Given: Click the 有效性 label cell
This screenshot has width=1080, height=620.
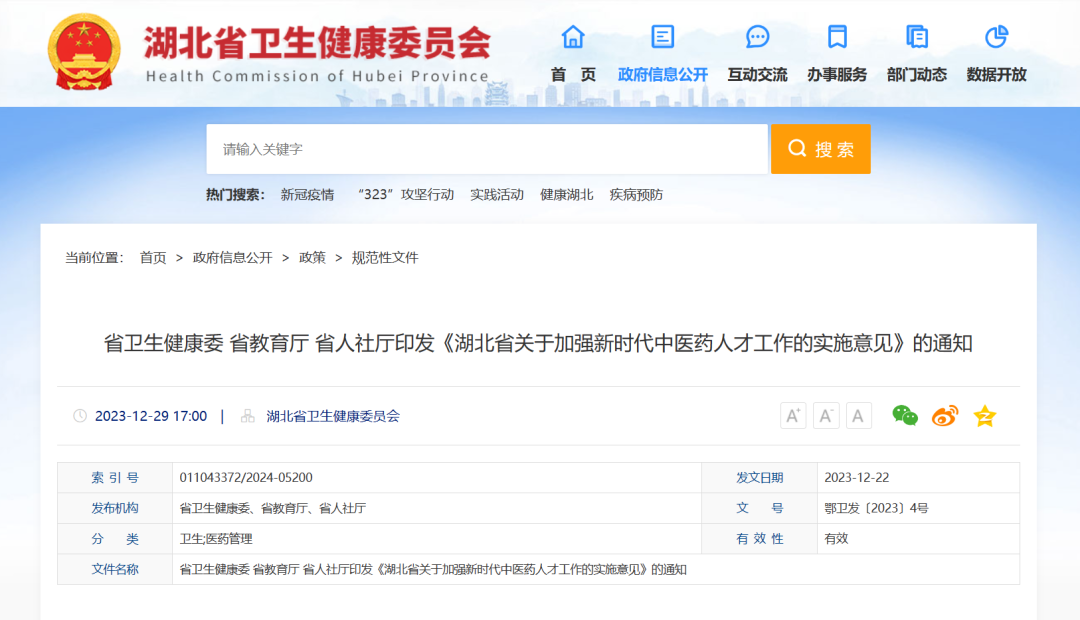Looking at the screenshot, I should pyautogui.click(x=760, y=539).
